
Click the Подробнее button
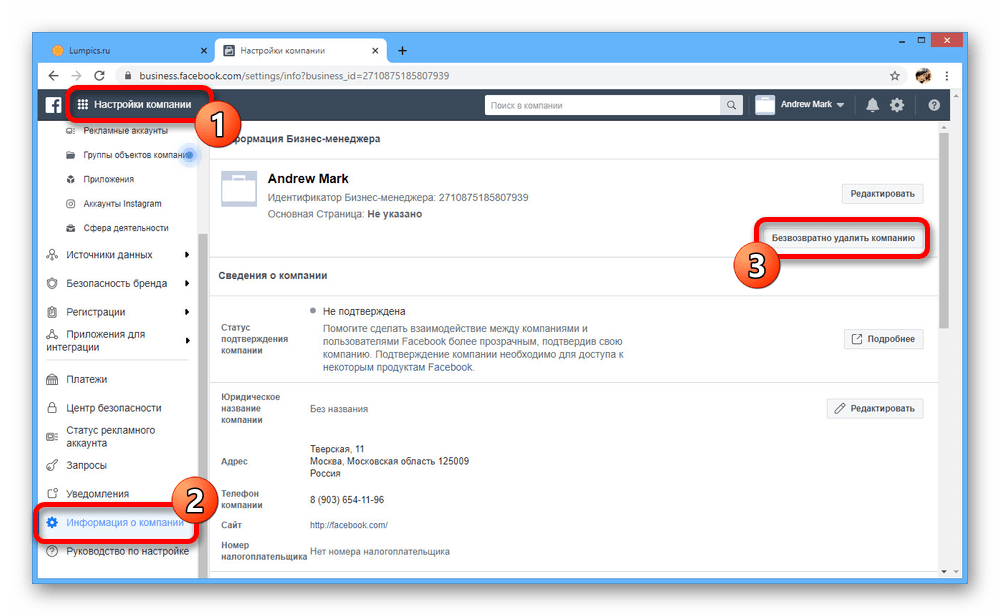pyautogui.click(x=883, y=339)
